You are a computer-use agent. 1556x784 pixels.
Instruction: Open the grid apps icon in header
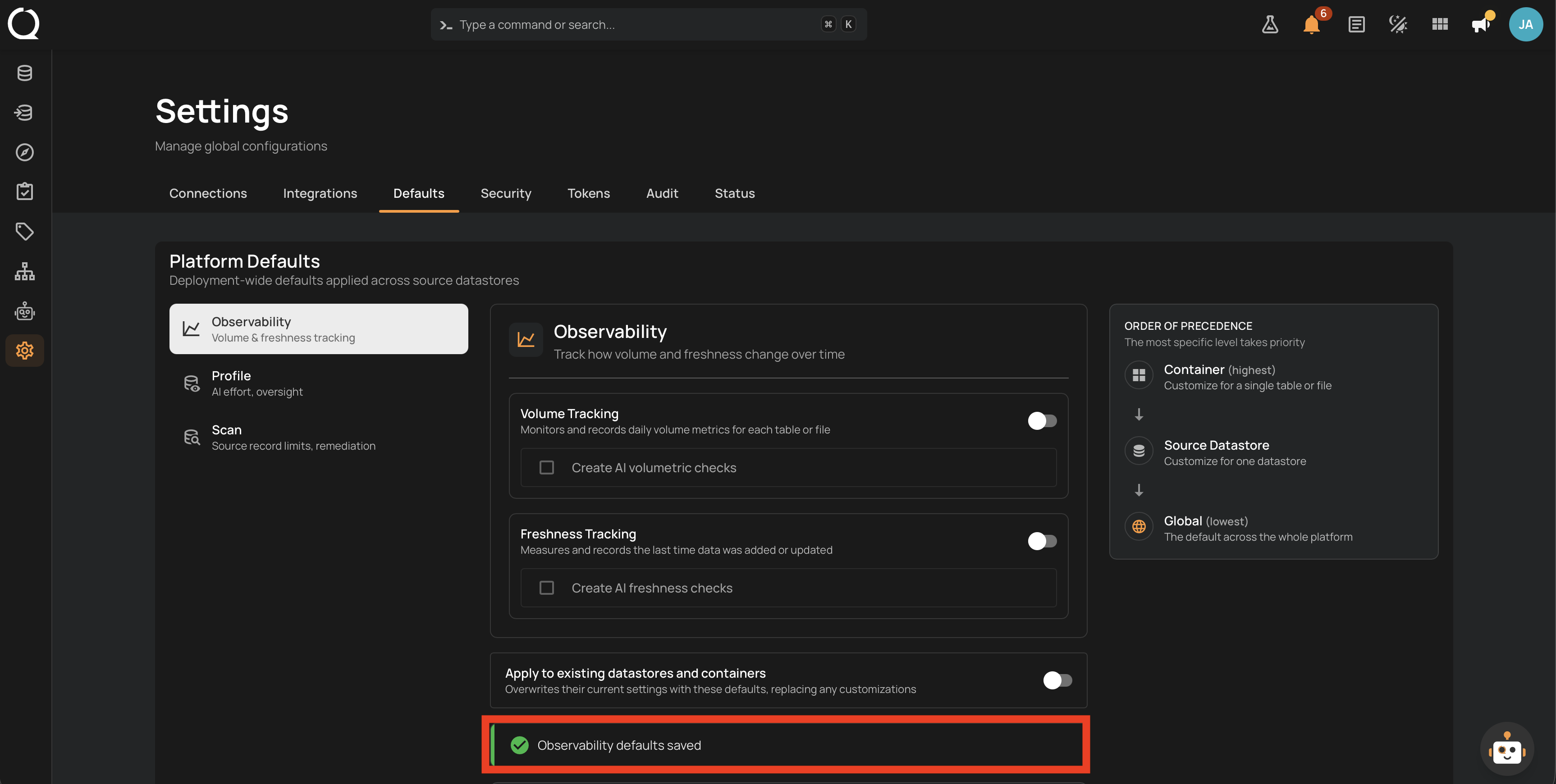click(1439, 24)
